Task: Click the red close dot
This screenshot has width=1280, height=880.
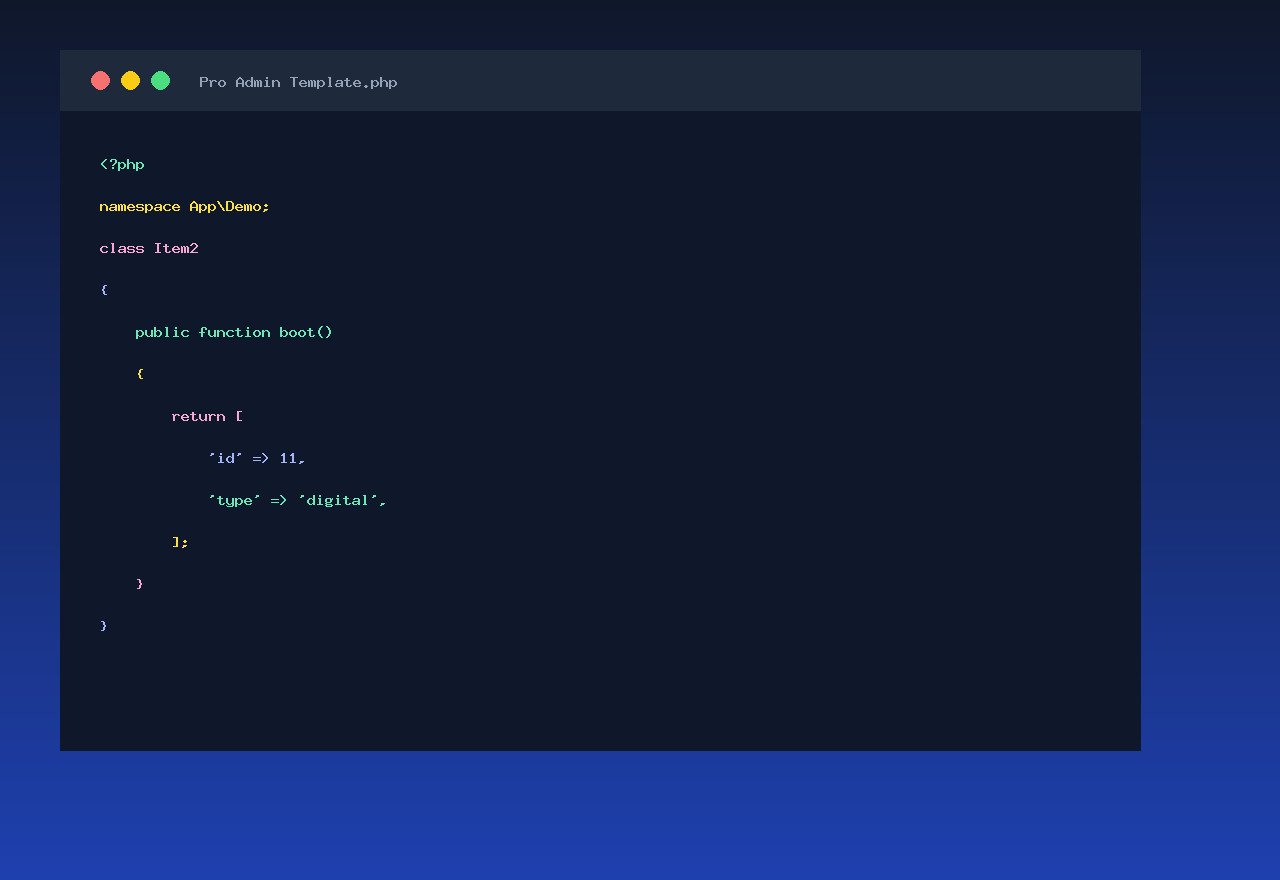Action: [100, 81]
